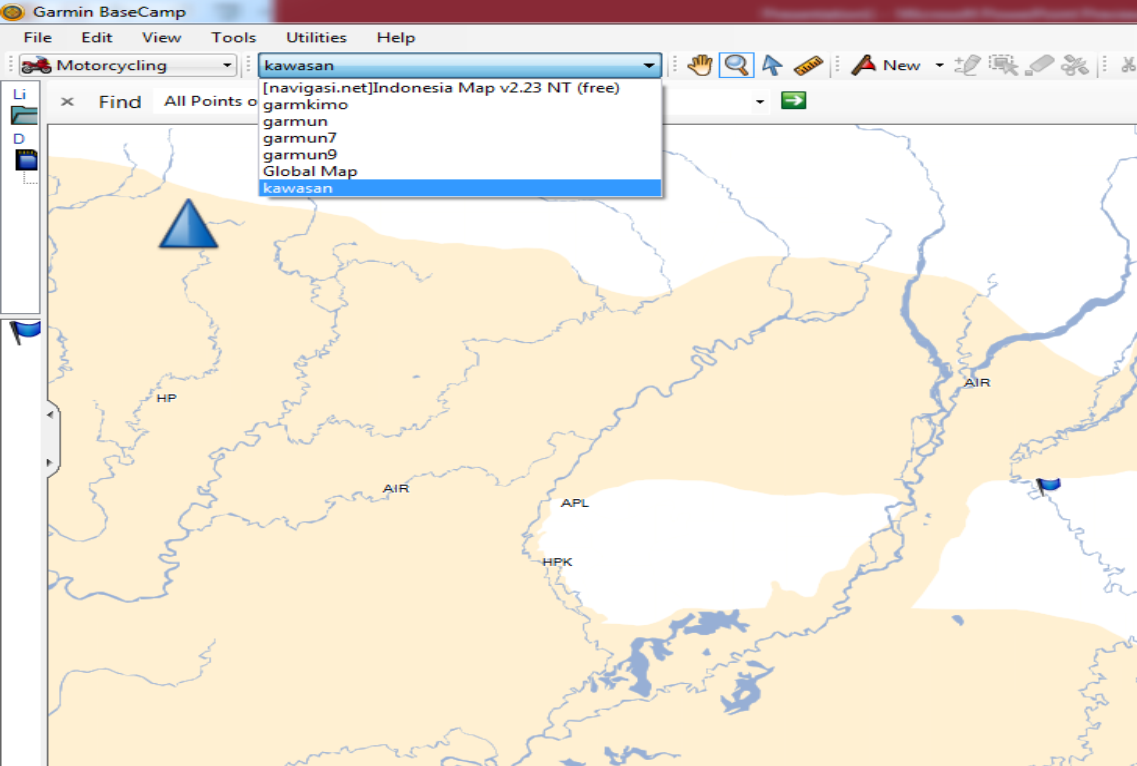Viewport: 1137px width, 766px height.
Task: Open the Help menu
Action: pyautogui.click(x=396, y=38)
